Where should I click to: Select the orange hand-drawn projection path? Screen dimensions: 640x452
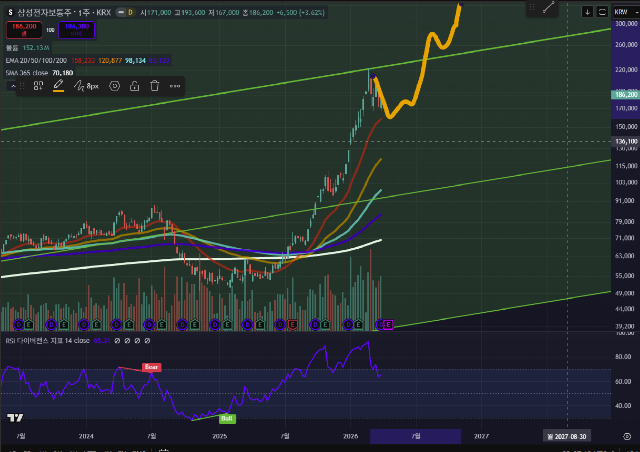422,67
